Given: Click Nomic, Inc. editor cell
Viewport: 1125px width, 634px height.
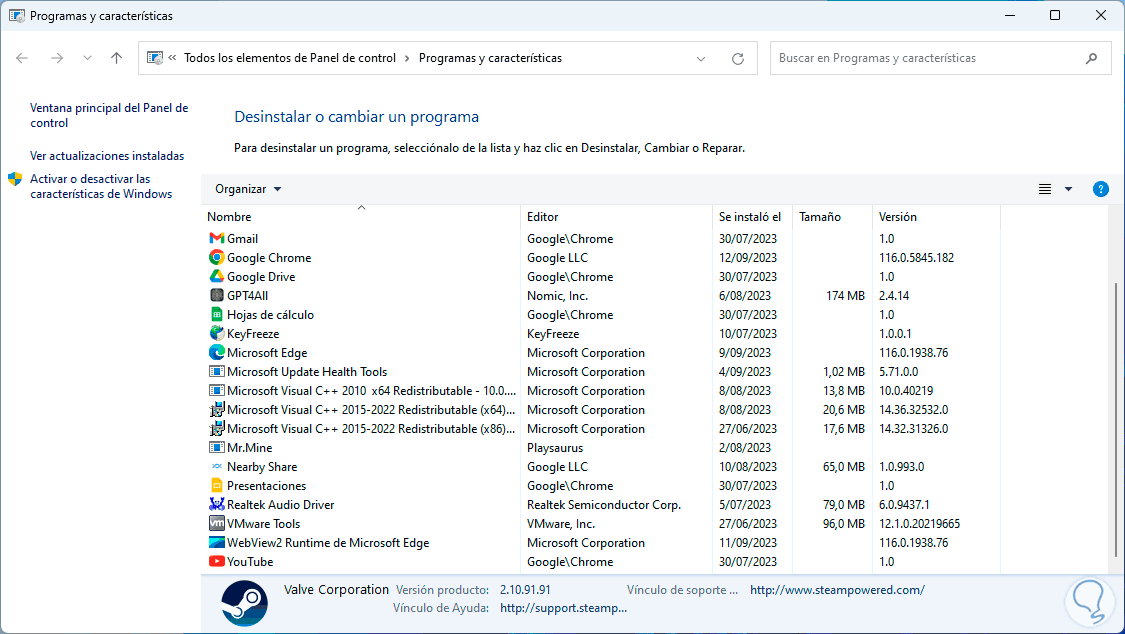Looking at the screenshot, I should pos(557,295).
